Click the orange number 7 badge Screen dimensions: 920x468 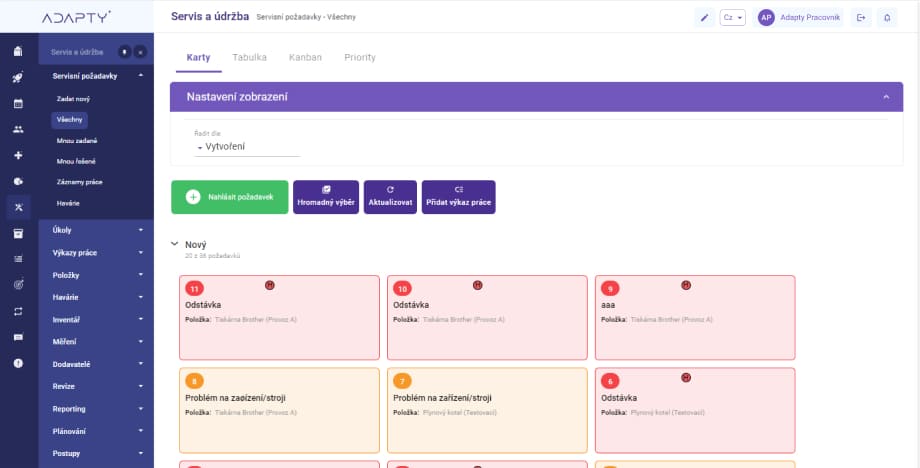tap(402, 381)
